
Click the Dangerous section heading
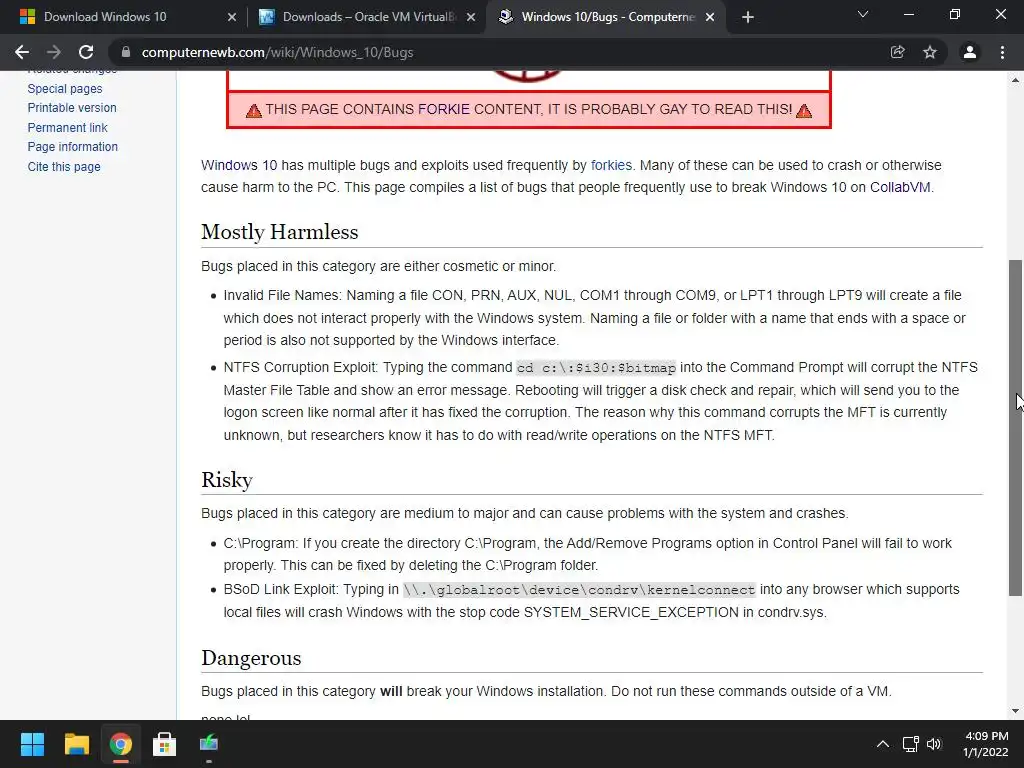pos(251,658)
